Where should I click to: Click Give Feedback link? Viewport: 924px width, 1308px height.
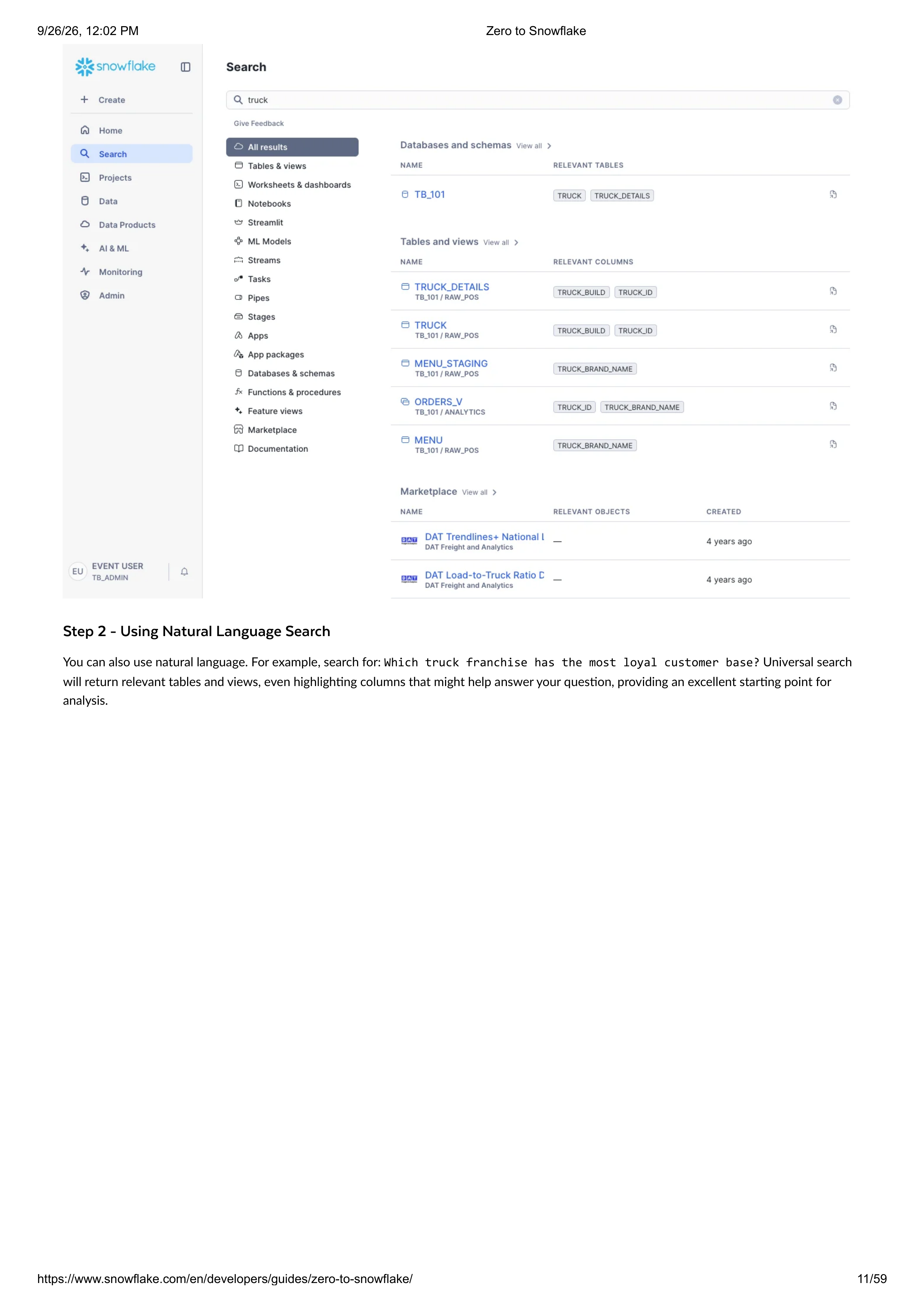258,124
